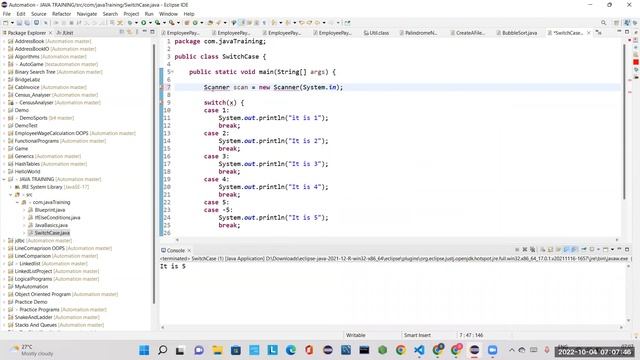Collapse the JAVA TRAINING project node
The image size is (640, 360).
4,179
